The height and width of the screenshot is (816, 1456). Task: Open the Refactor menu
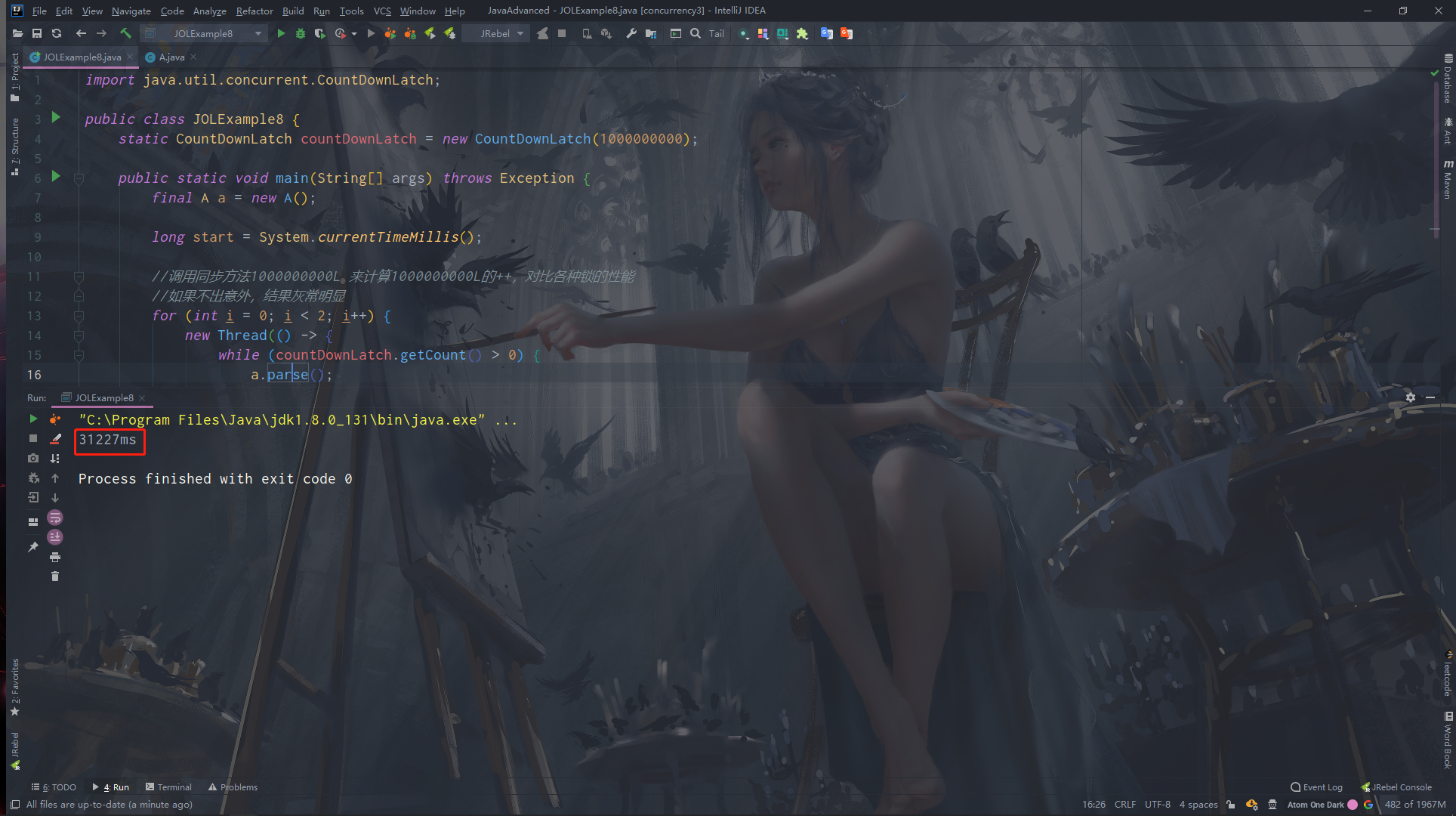pos(254,11)
